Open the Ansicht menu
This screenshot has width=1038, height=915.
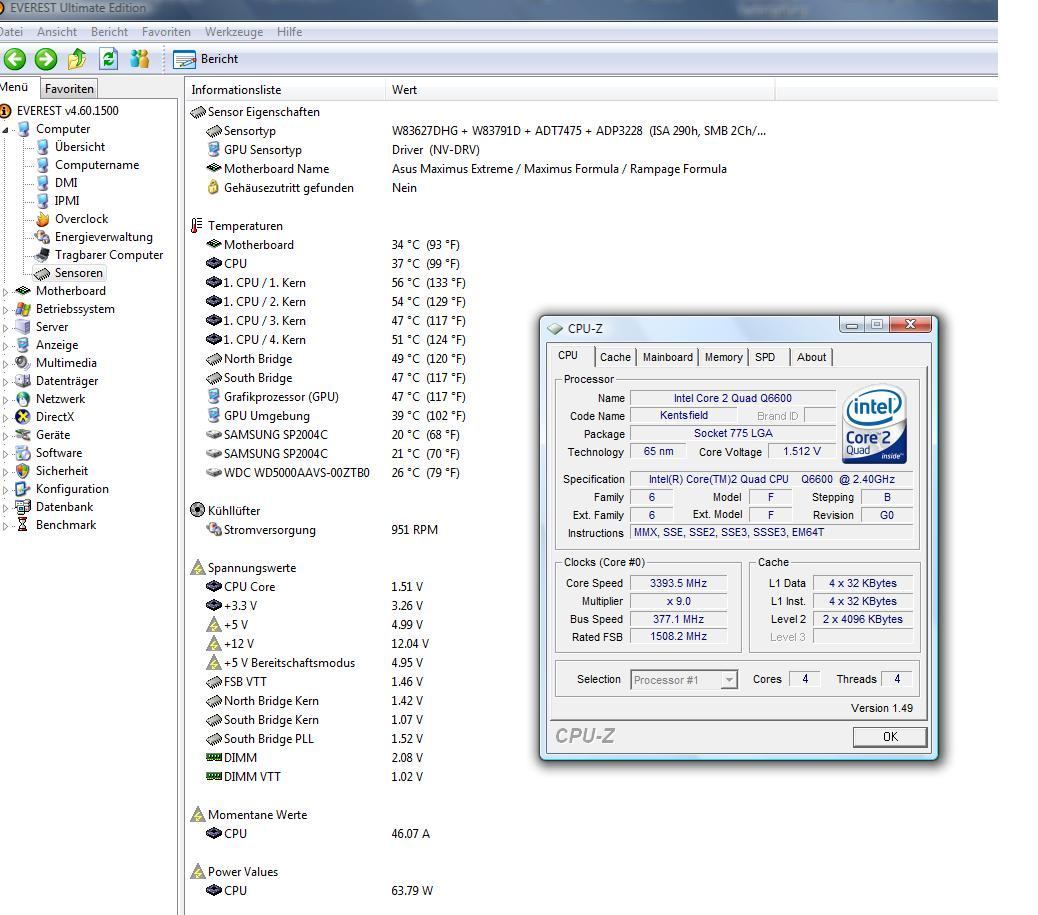pyautogui.click(x=57, y=32)
